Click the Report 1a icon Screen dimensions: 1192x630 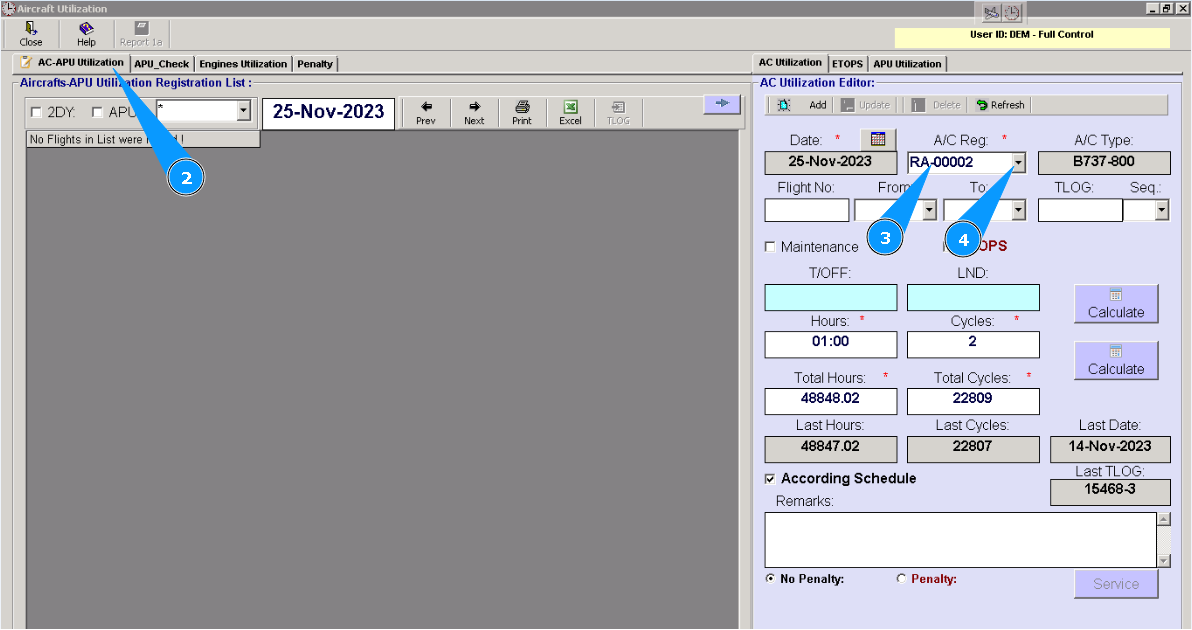pyautogui.click(x=141, y=34)
